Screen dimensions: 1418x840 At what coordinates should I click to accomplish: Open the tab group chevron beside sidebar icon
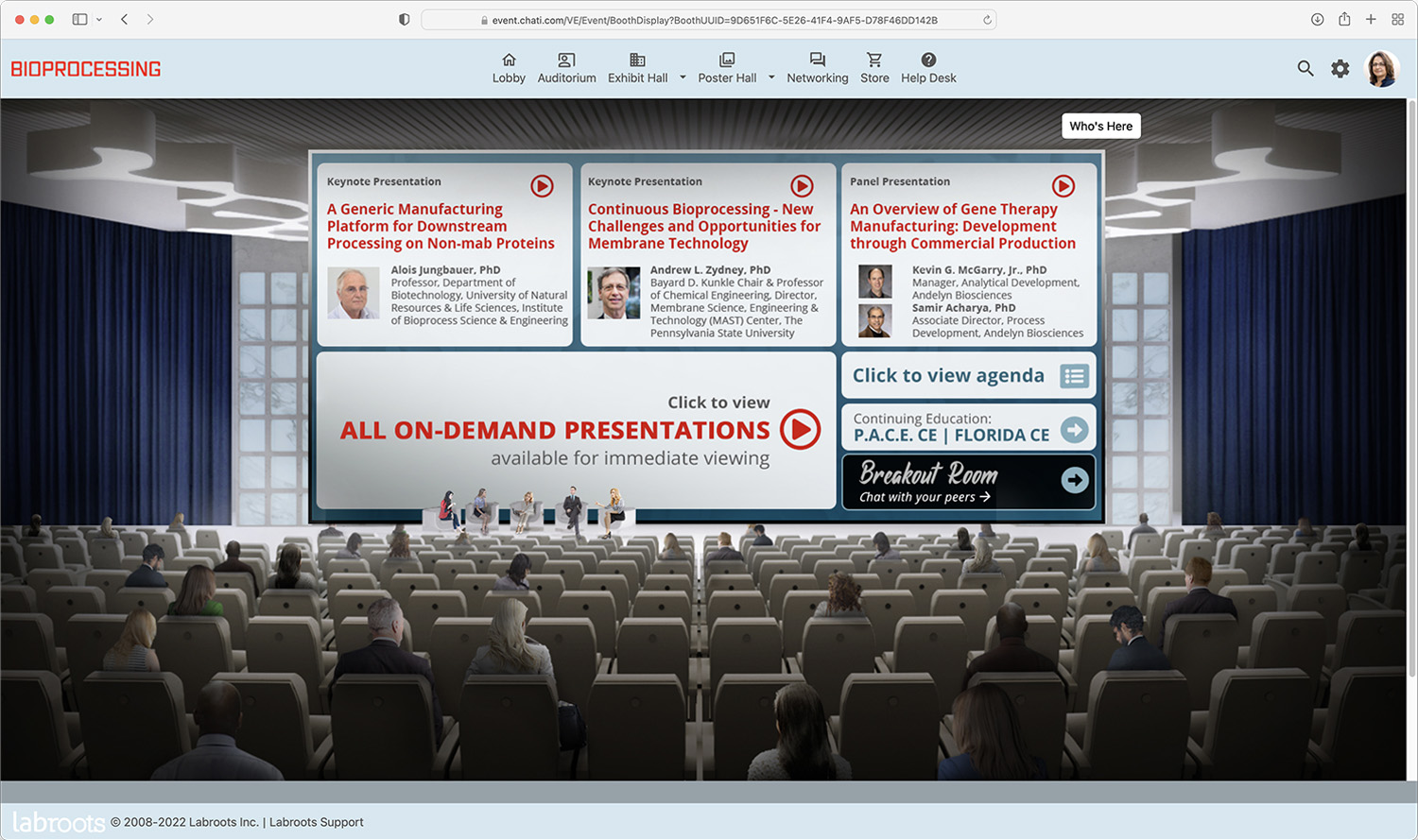click(x=99, y=19)
